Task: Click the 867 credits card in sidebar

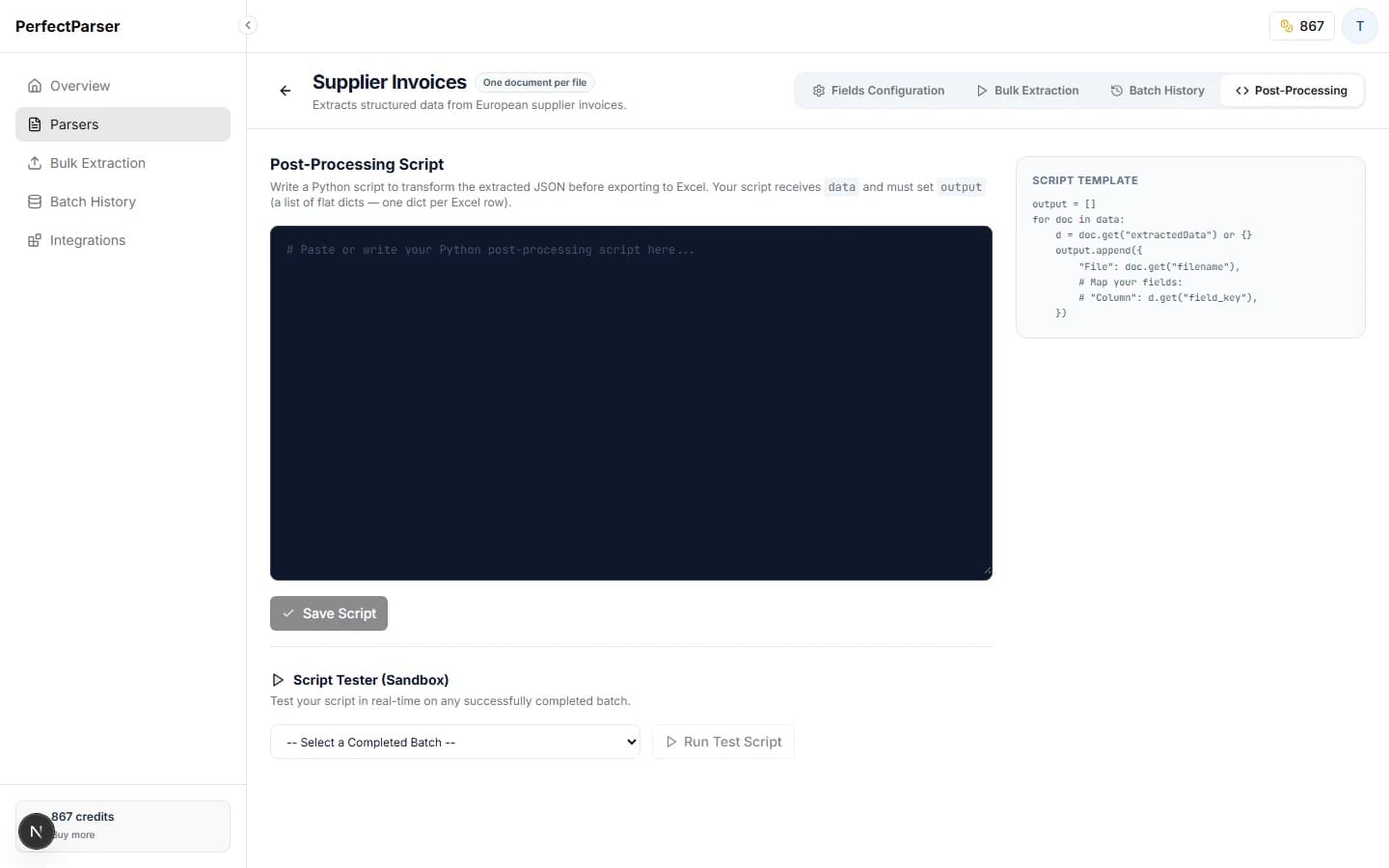Action: click(x=123, y=827)
